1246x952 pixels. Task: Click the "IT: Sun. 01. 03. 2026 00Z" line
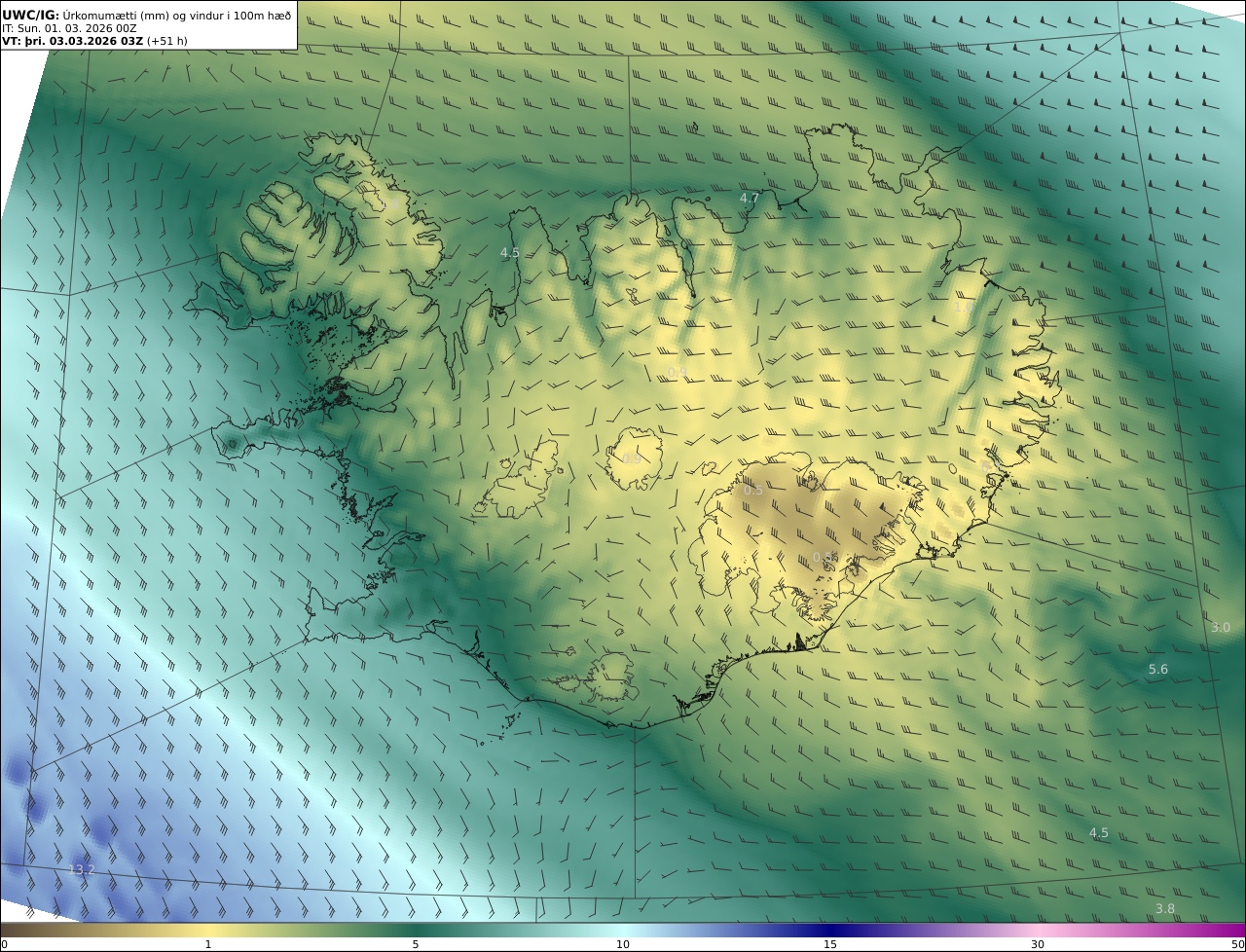pos(69,28)
